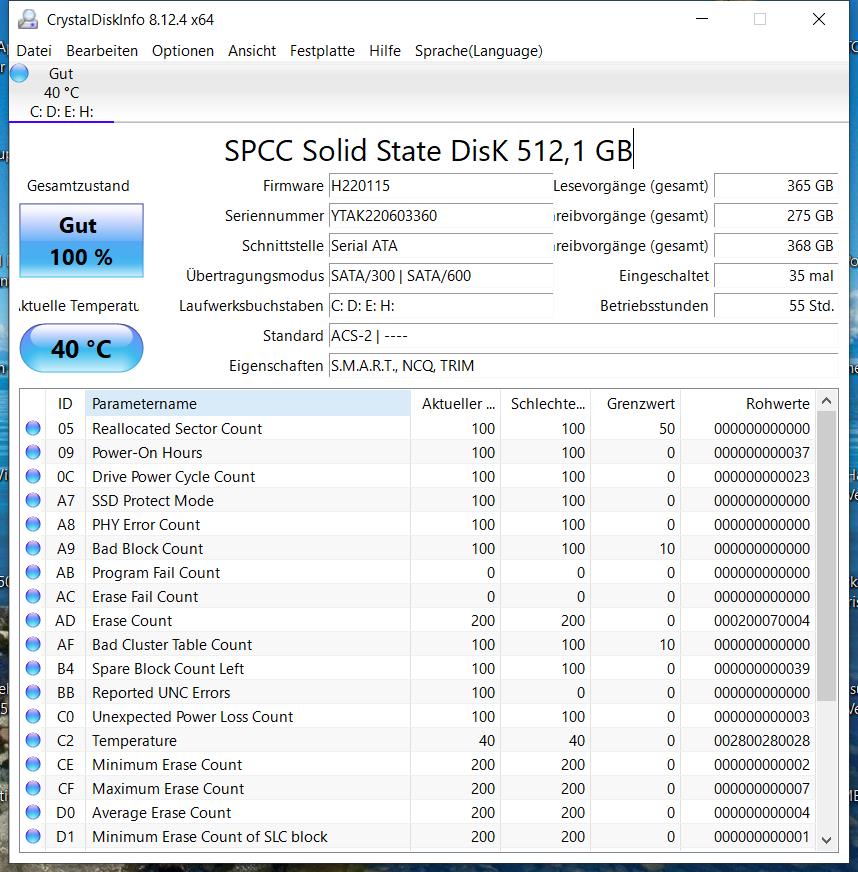The width and height of the screenshot is (858, 872).
Task: Click the Firmware field H220115
Action: click(441, 186)
